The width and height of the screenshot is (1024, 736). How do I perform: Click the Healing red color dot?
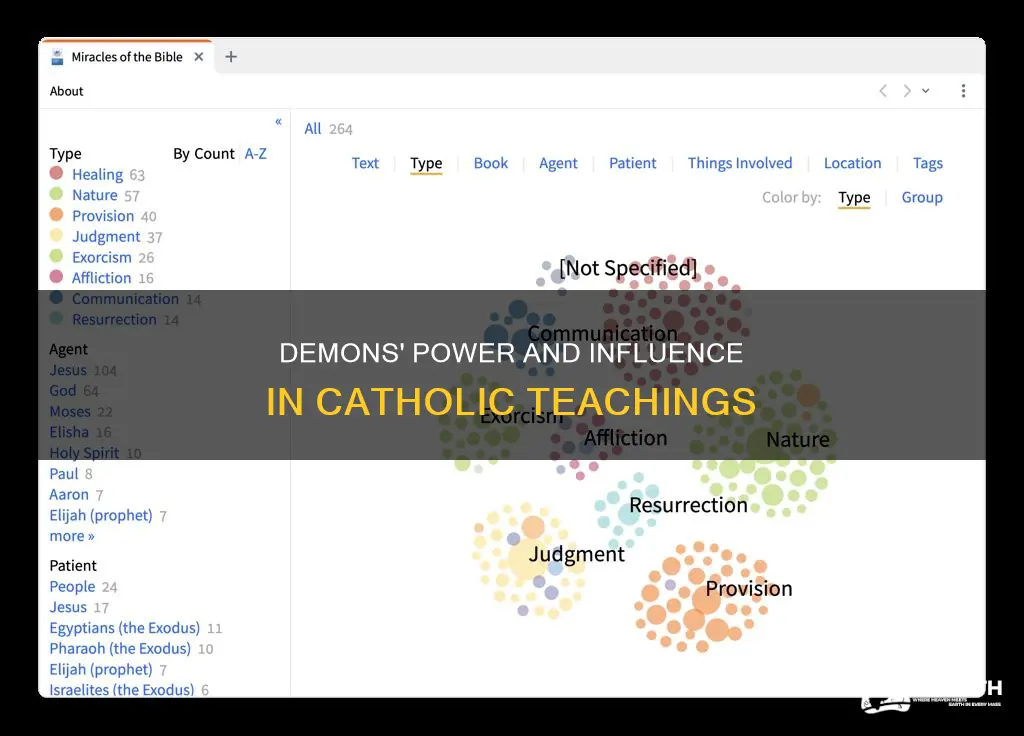coord(56,173)
